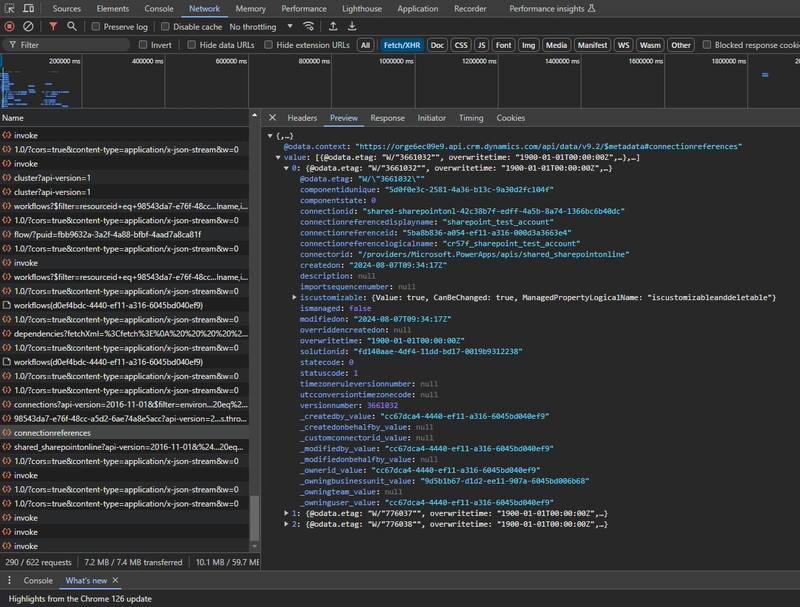Click the Import HAR upload icon
Viewport: 800px width, 607px height.
tap(331, 27)
